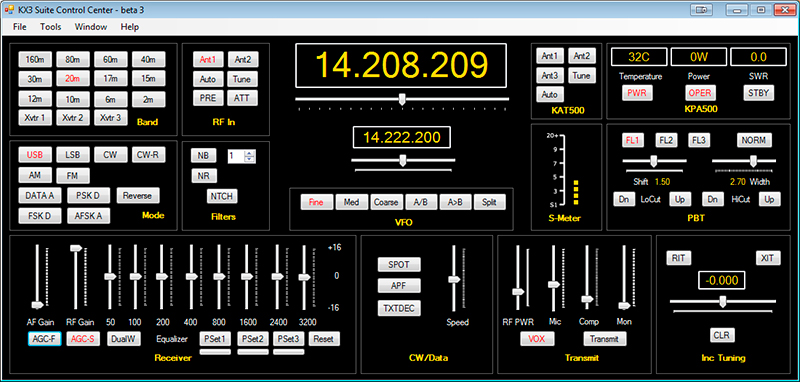Click the RF Gain slider
Viewport: 800px width, 382px height.
[x=77, y=277]
